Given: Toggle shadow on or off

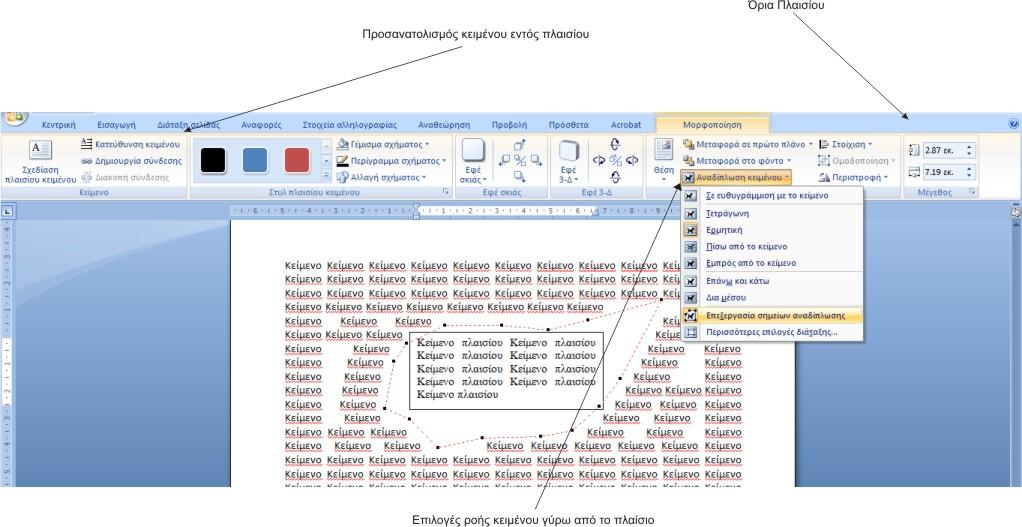Looking at the screenshot, I should (x=519, y=160).
